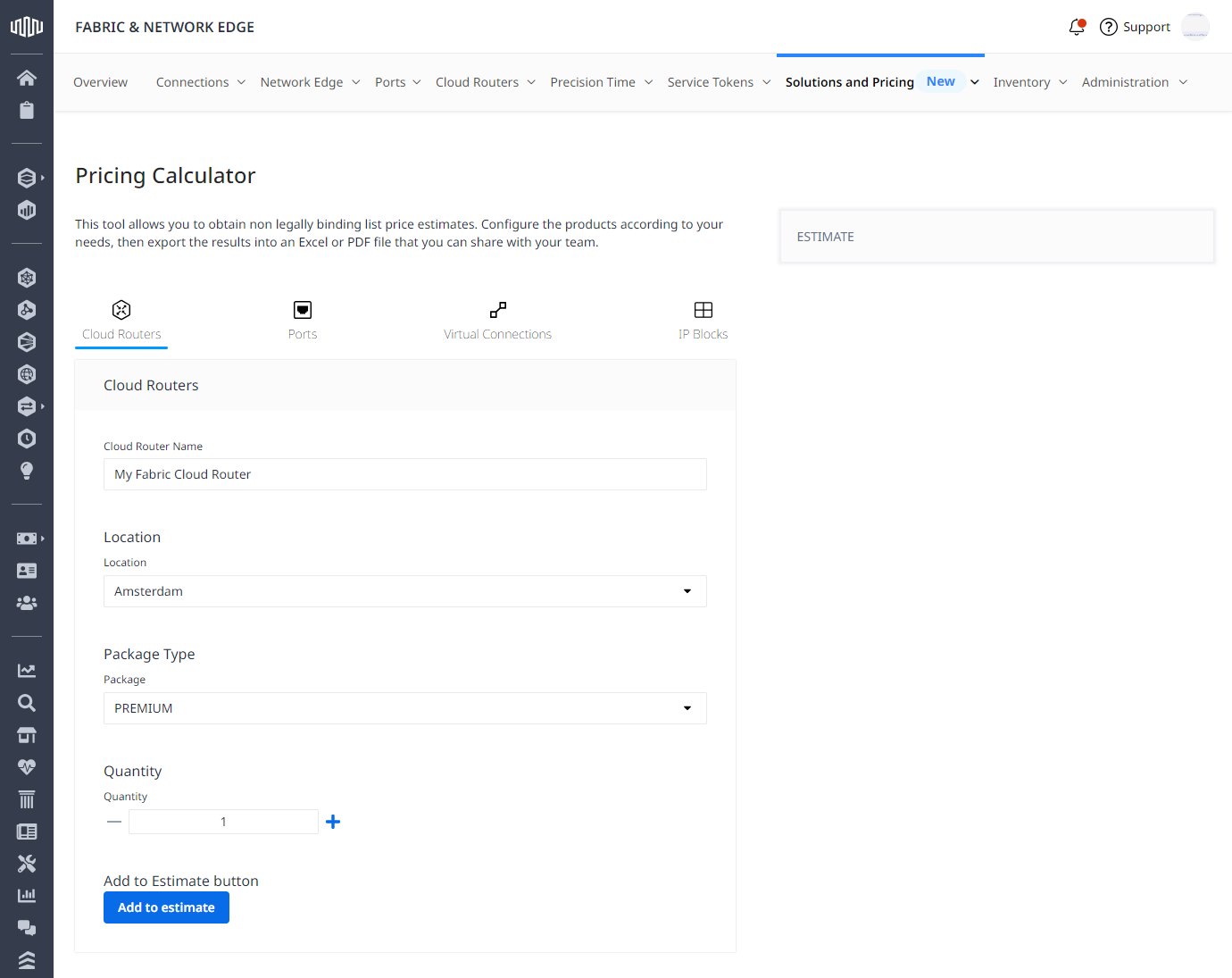
Task: Click the Support help icon
Action: (1109, 27)
